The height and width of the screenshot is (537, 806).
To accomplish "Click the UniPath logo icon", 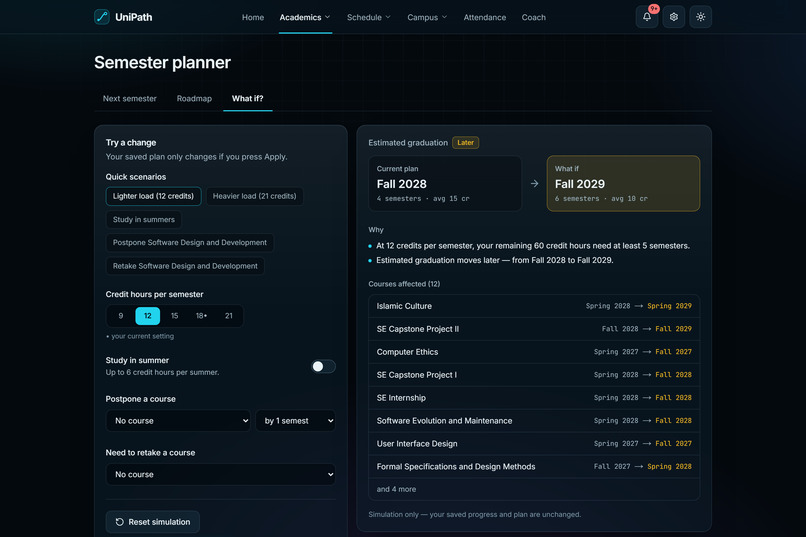I will coord(102,17).
